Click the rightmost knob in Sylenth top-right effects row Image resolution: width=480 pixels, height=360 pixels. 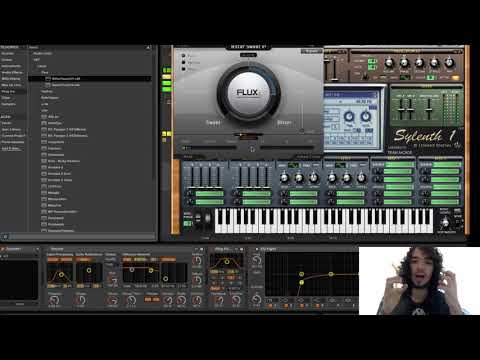point(449,63)
